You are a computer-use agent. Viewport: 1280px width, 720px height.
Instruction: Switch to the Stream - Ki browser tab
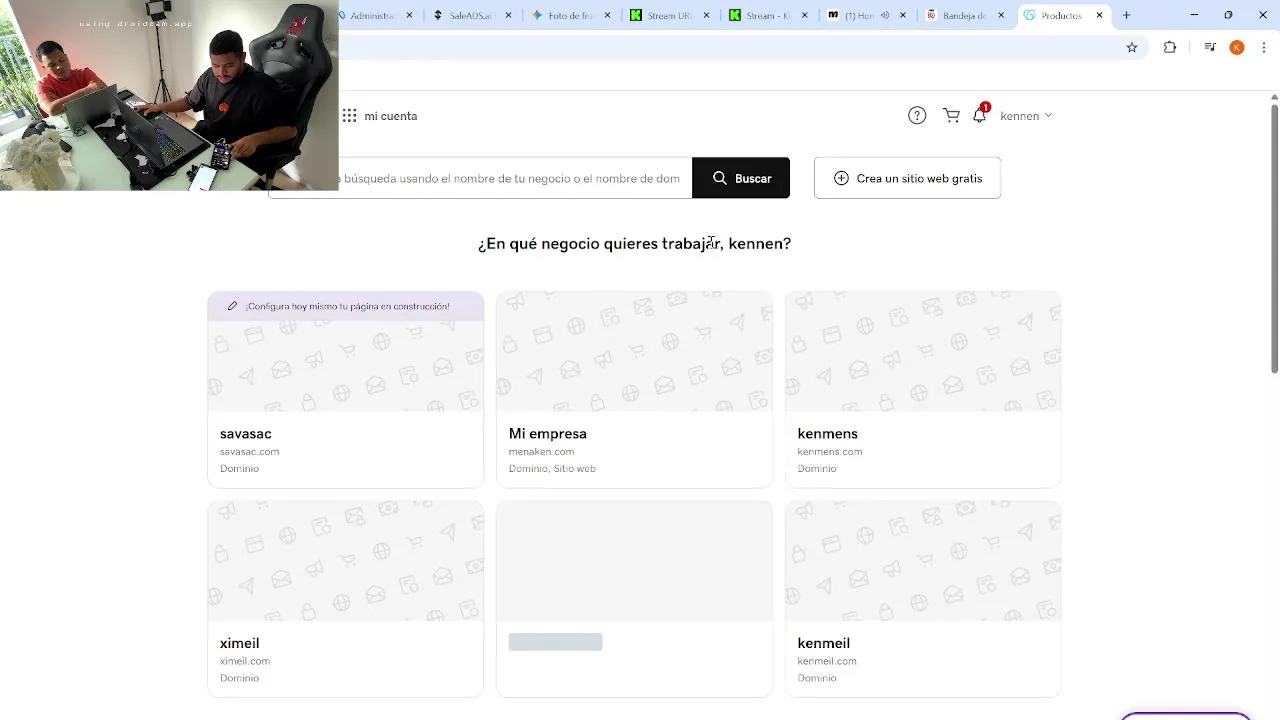(x=768, y=15)
